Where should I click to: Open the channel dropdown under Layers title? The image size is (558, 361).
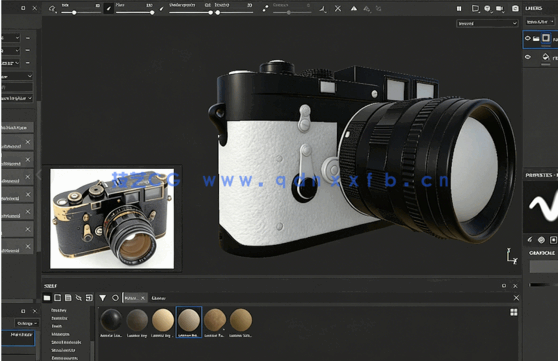coord(540,22)
